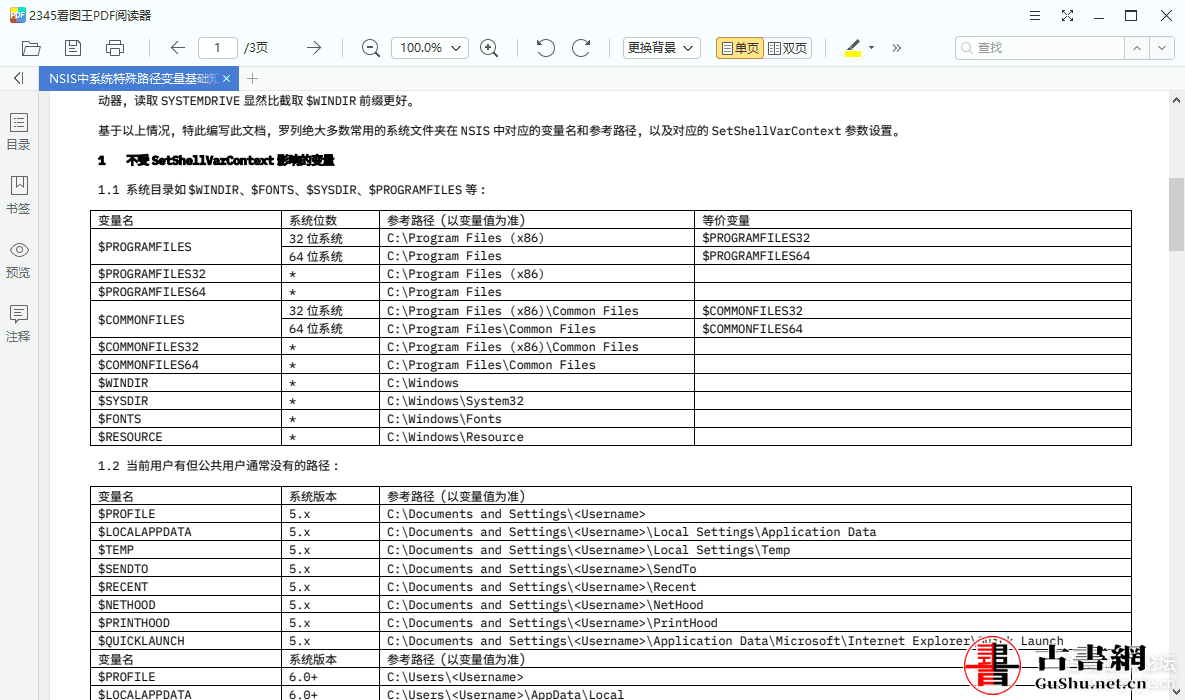Collapse the left sidebar panel
This screenshot has width=1185, height=700.
point(18,78)
